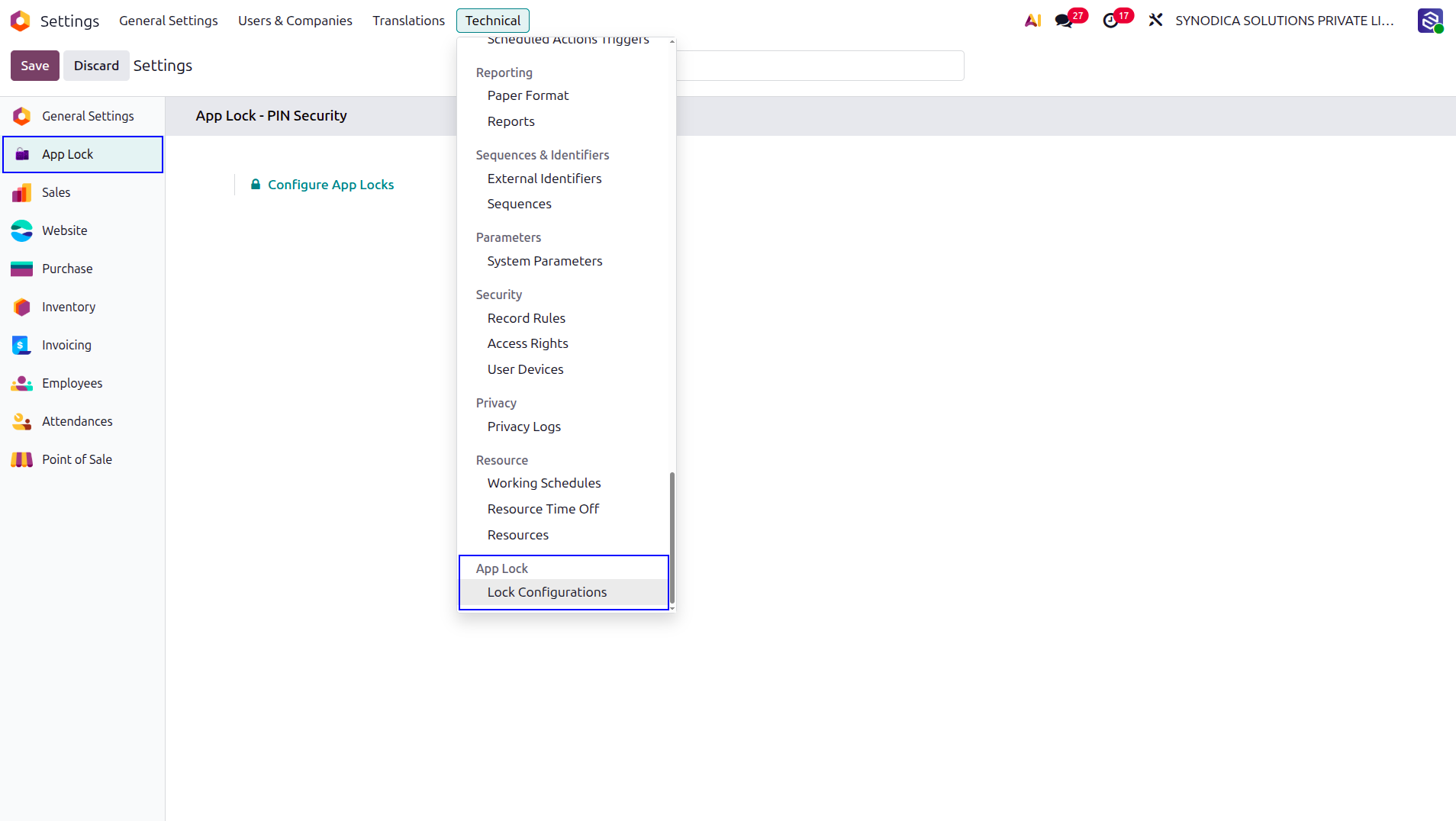
Task: Open the AI assistant icon
Action: pyautogui.click(x=1032, y=21)
